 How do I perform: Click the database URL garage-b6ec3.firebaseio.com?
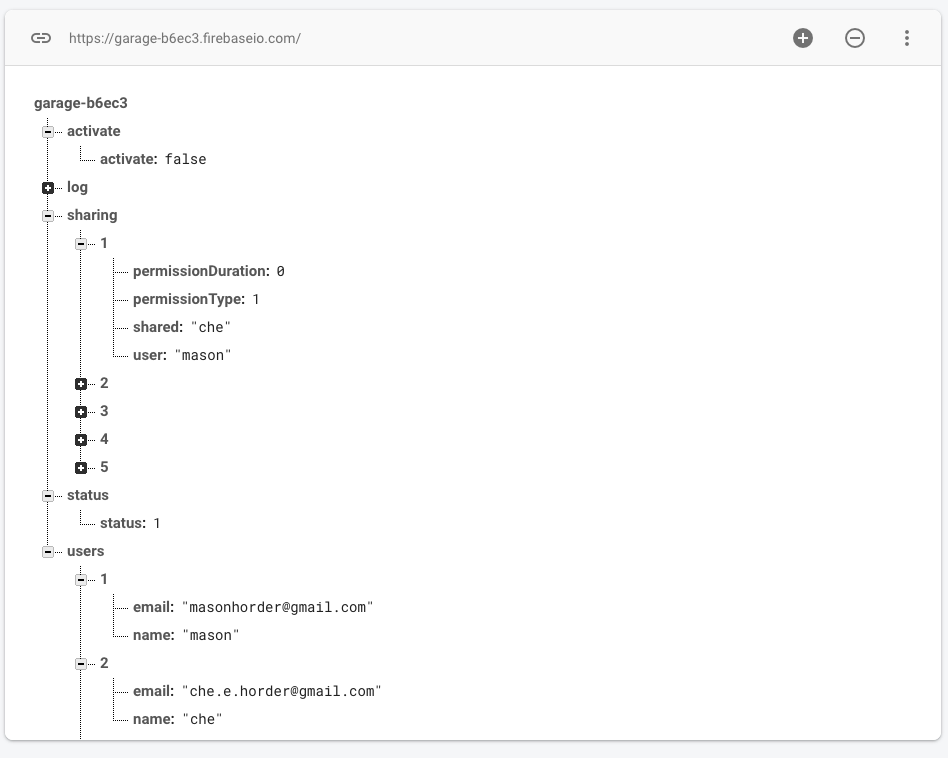(184, 38)
